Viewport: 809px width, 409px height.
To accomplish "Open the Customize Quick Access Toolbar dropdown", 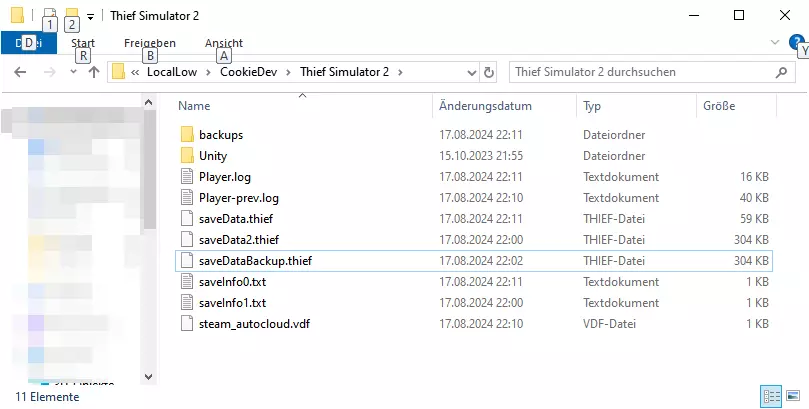I will click(x=90, y=17).
